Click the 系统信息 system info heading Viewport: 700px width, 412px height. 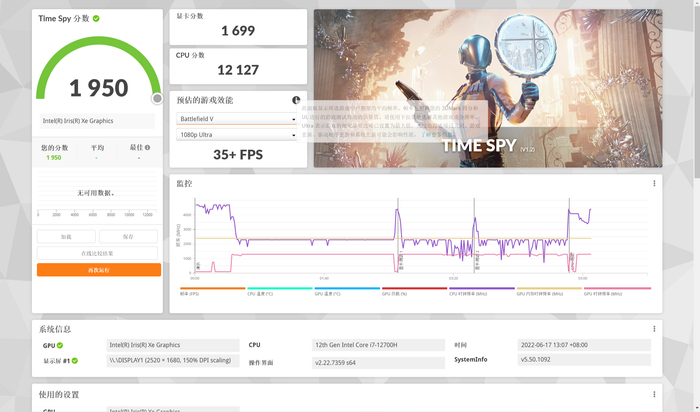[55, 329]
